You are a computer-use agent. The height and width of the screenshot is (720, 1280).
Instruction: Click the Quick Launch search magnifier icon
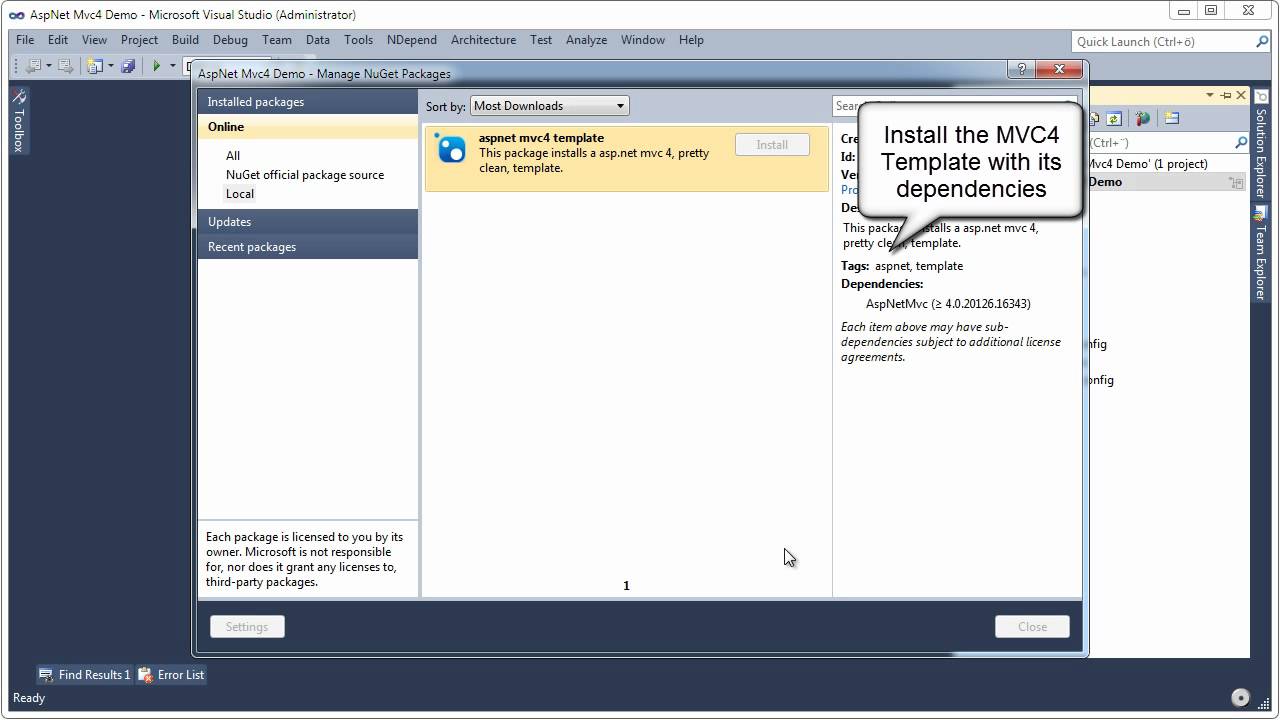click(x=1261, y=41)
